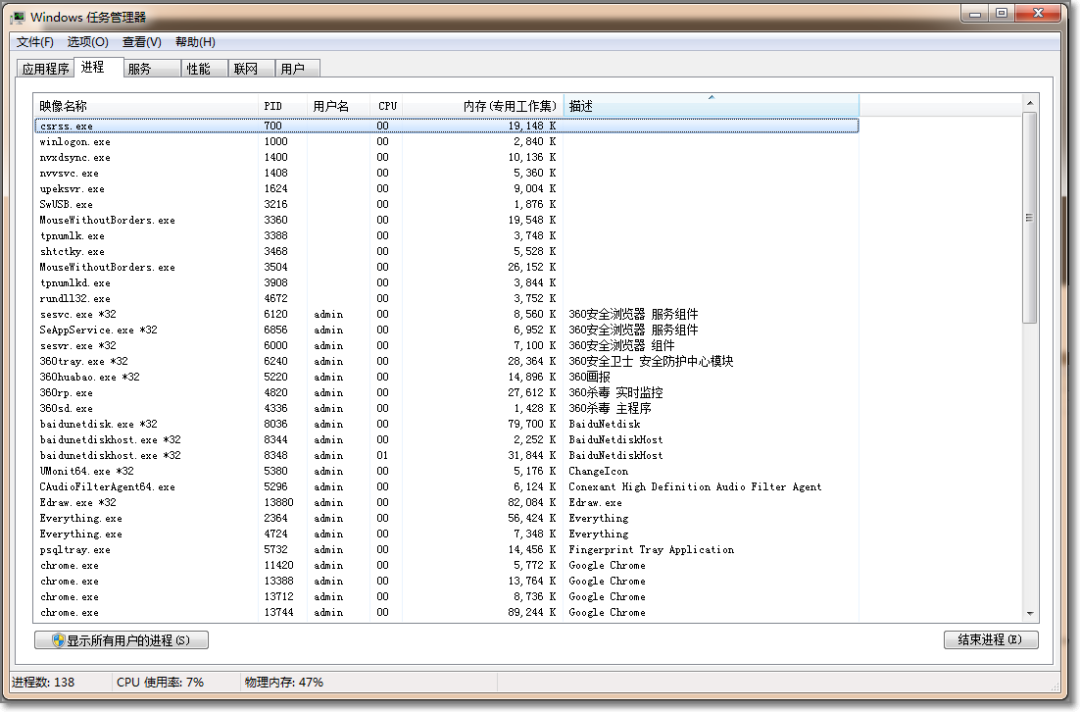Select the SeAppService.exe *32 process

click(x=446, y=330)
